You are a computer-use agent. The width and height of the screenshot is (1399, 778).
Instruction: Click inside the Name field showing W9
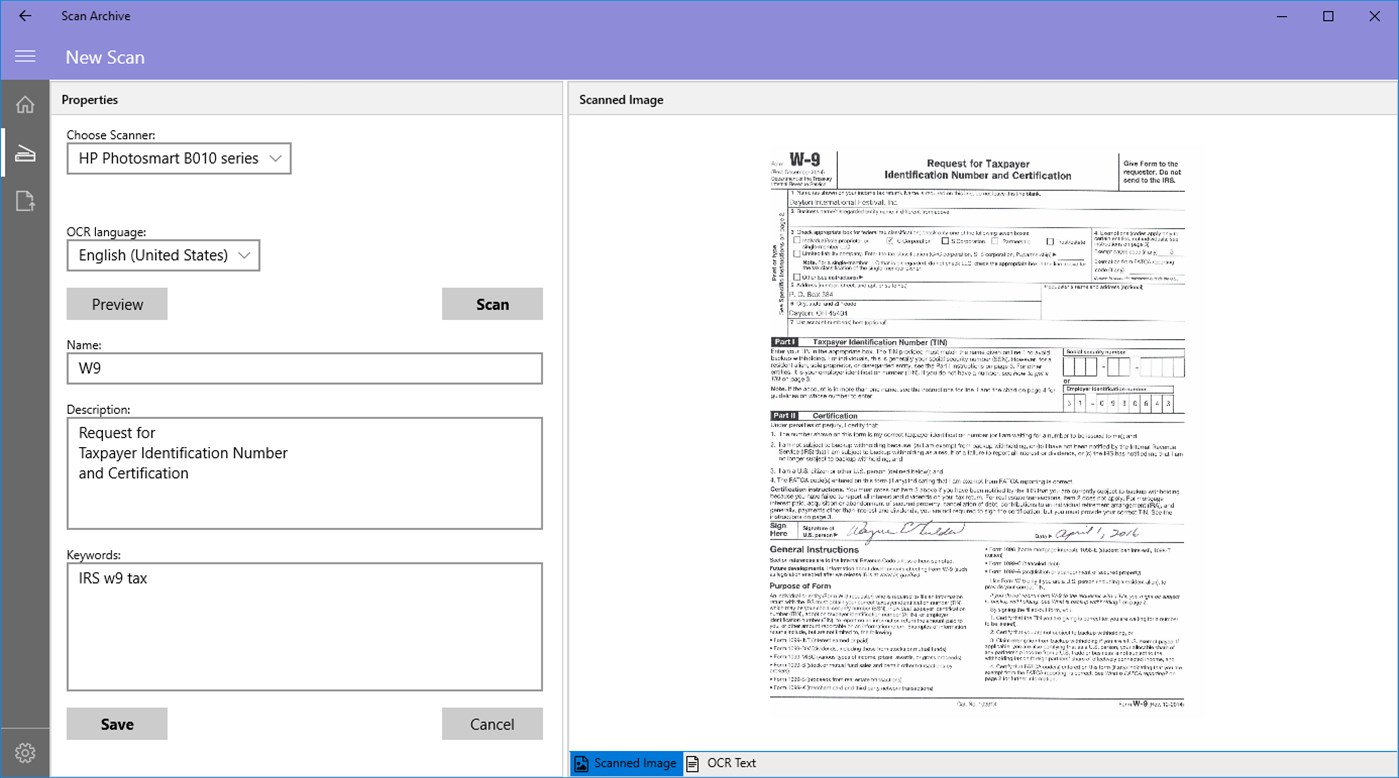pos(304,368)
